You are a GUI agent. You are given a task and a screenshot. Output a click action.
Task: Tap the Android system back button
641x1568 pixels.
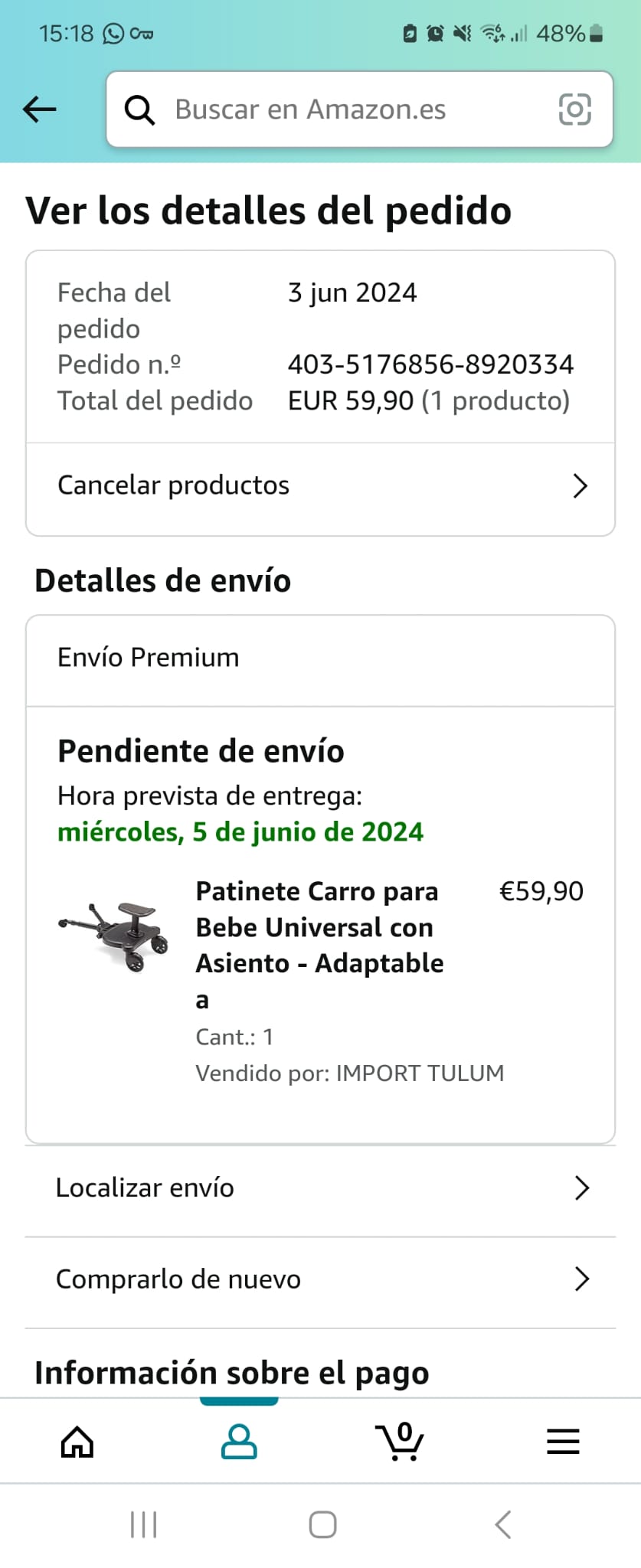point(502,1524)
